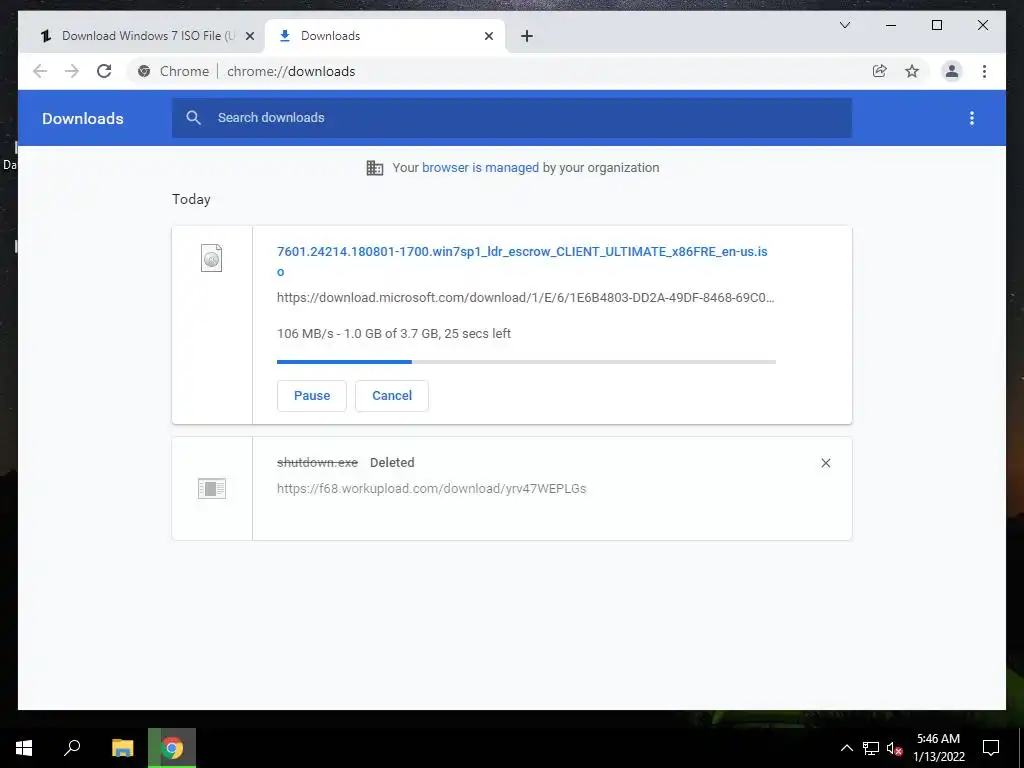Open File Explorer from the taskbar
The image size is (1024, 768).
[123, 748]
